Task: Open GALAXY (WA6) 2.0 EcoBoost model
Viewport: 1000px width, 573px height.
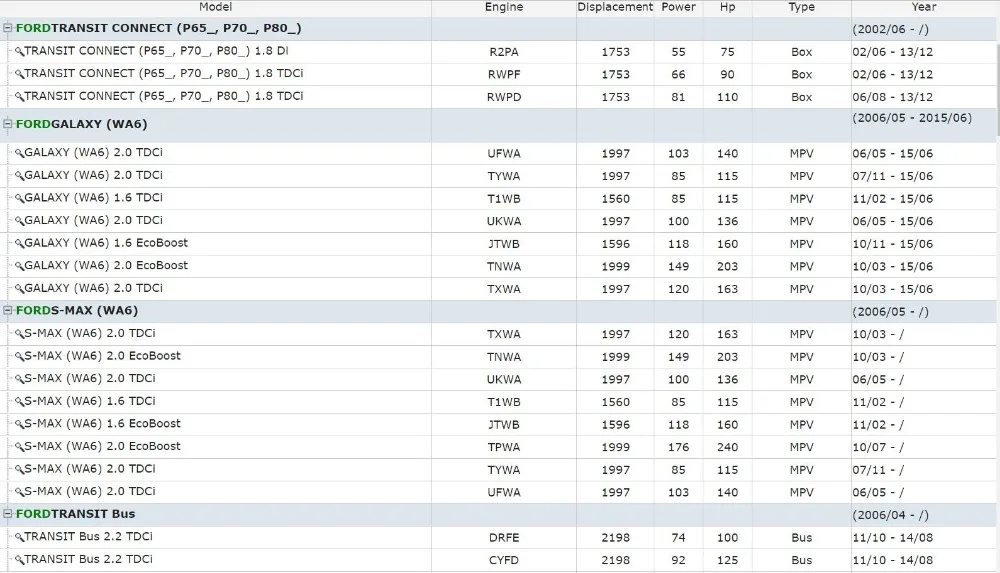Action: 106,265
